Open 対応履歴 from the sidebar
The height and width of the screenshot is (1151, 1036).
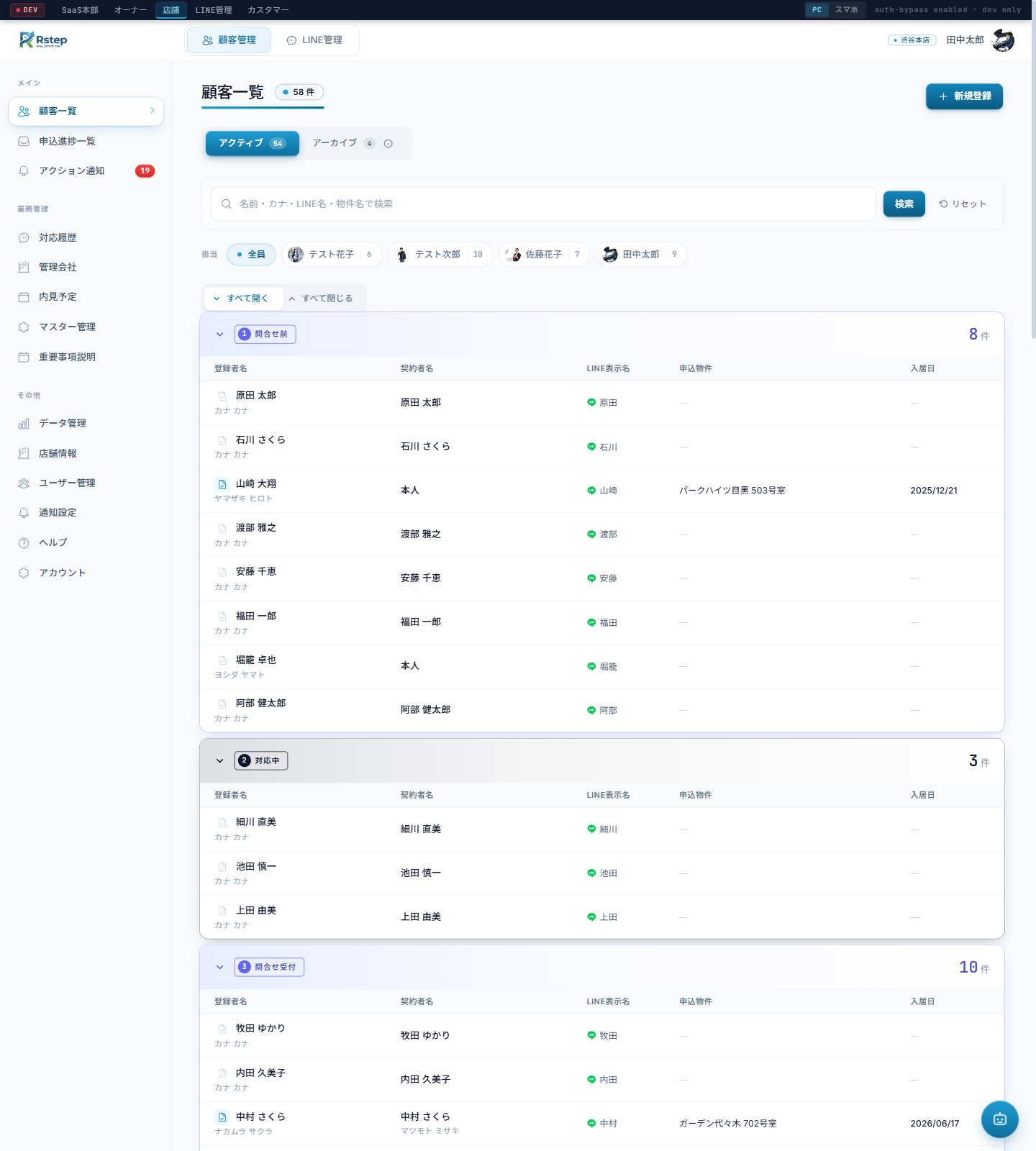click(86, 237)
